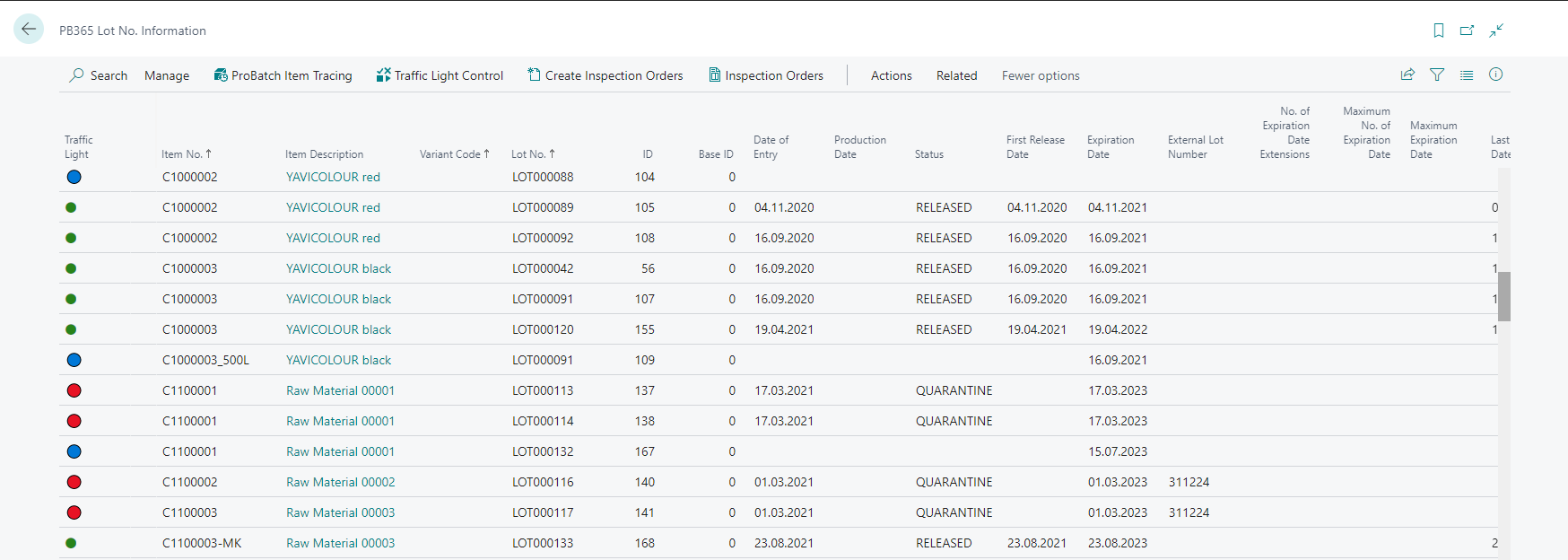Screen dimensions: 1568x560
Task: Toggle the filter pane funnel icon
Action: (x=1437, y=75)
